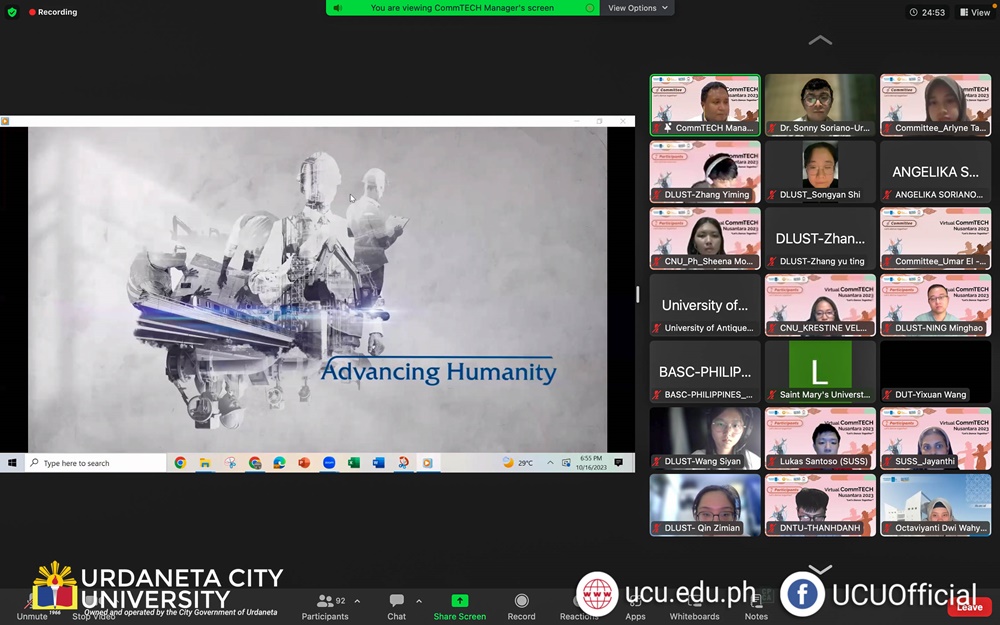Viewport: 1000px width, 625px height.
Task: Start recording with the Record button
Action: point(521,606)
